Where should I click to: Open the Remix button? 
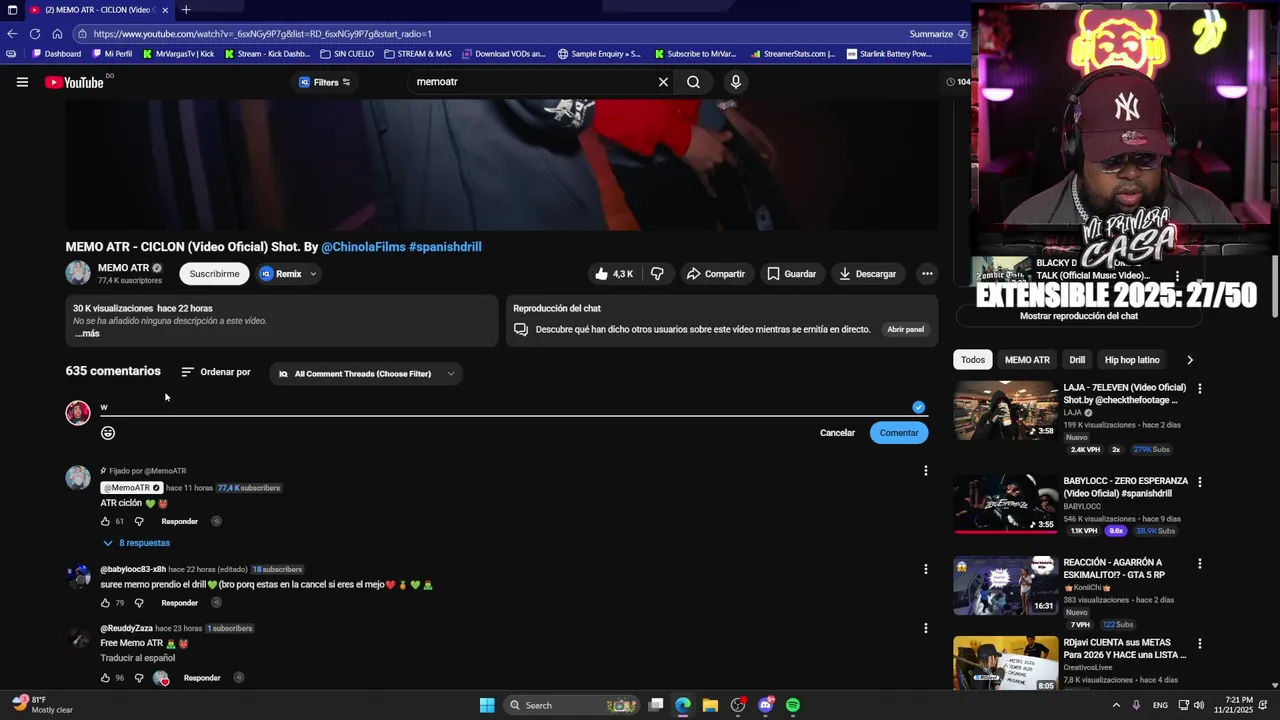(x=281, y=274)
